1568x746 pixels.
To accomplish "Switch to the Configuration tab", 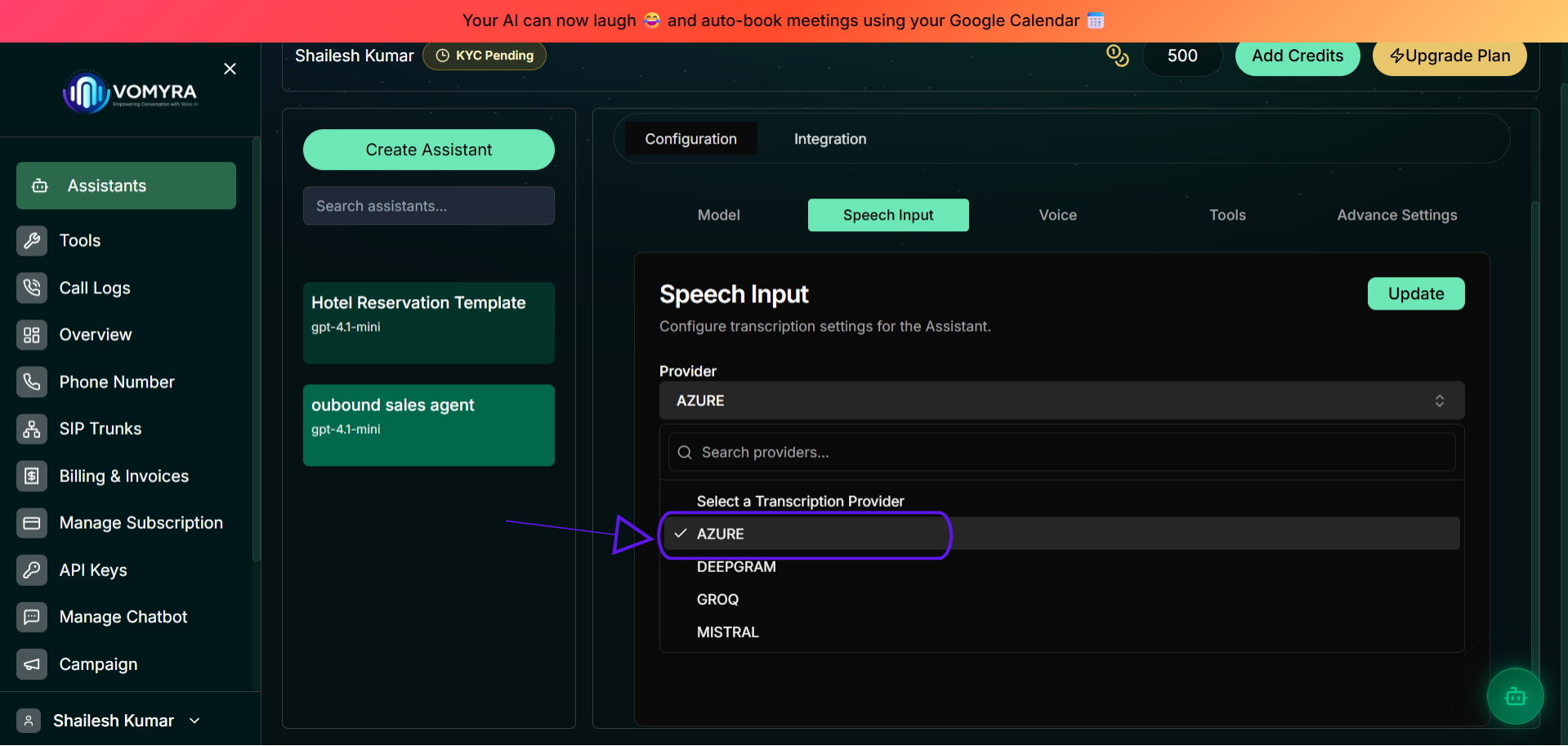I will tap(690, 139).
